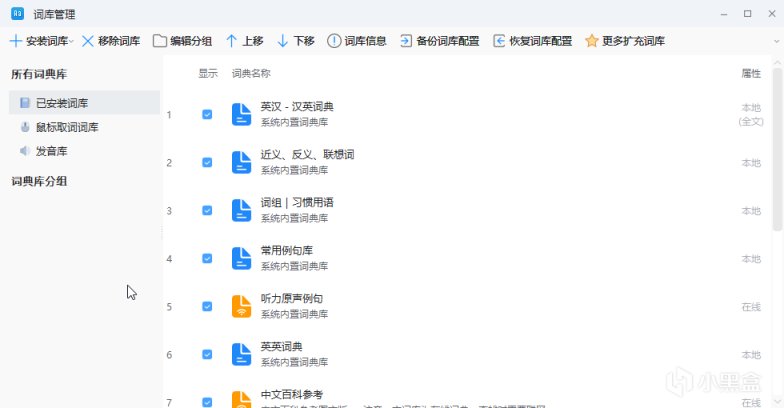Click the orange 中文百科参考 icon
This screenshot has height=408, width=784.
pos(242,400)
